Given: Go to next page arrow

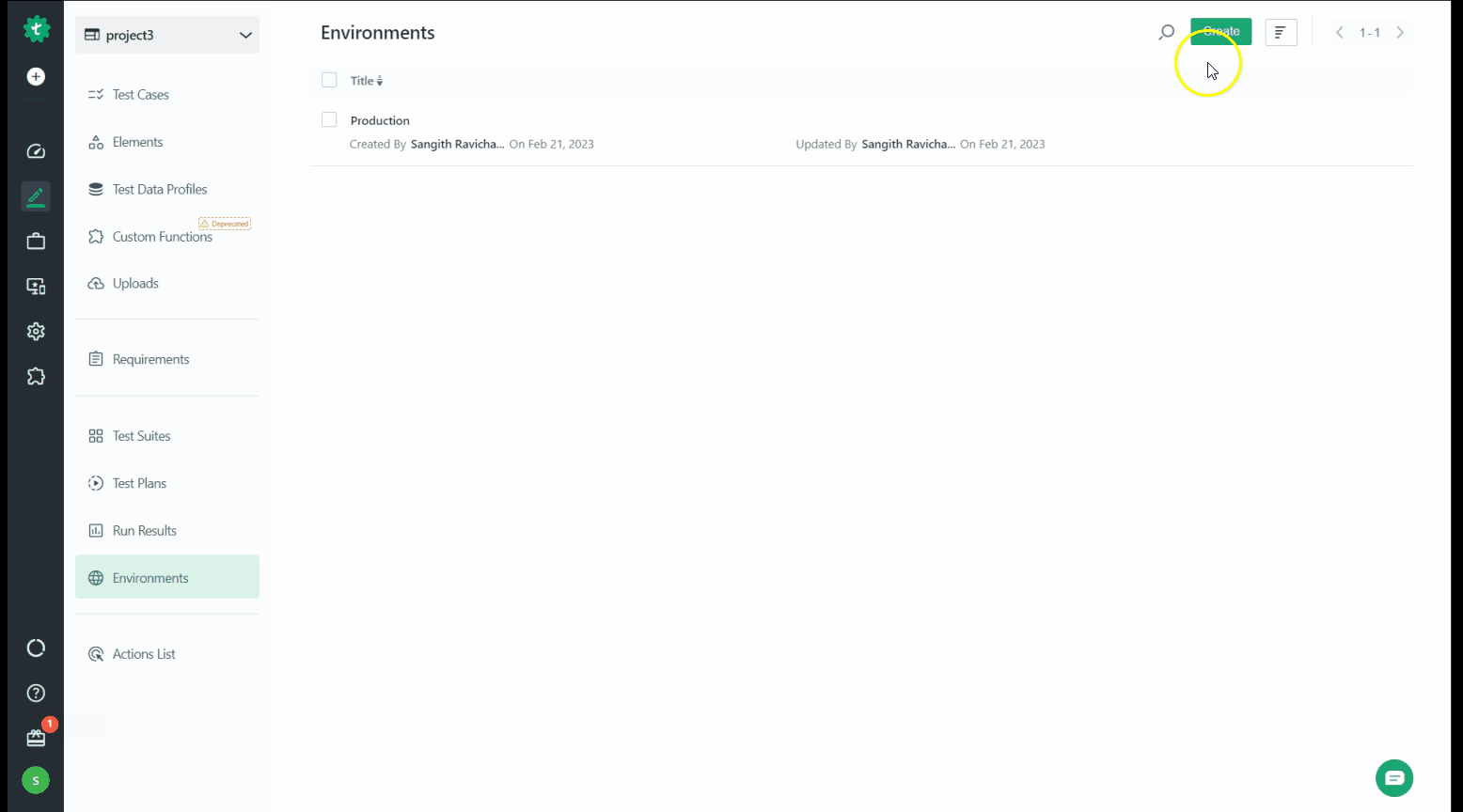Looking at the screenshot, I should pyautogui.click(x=1400, y=32).
